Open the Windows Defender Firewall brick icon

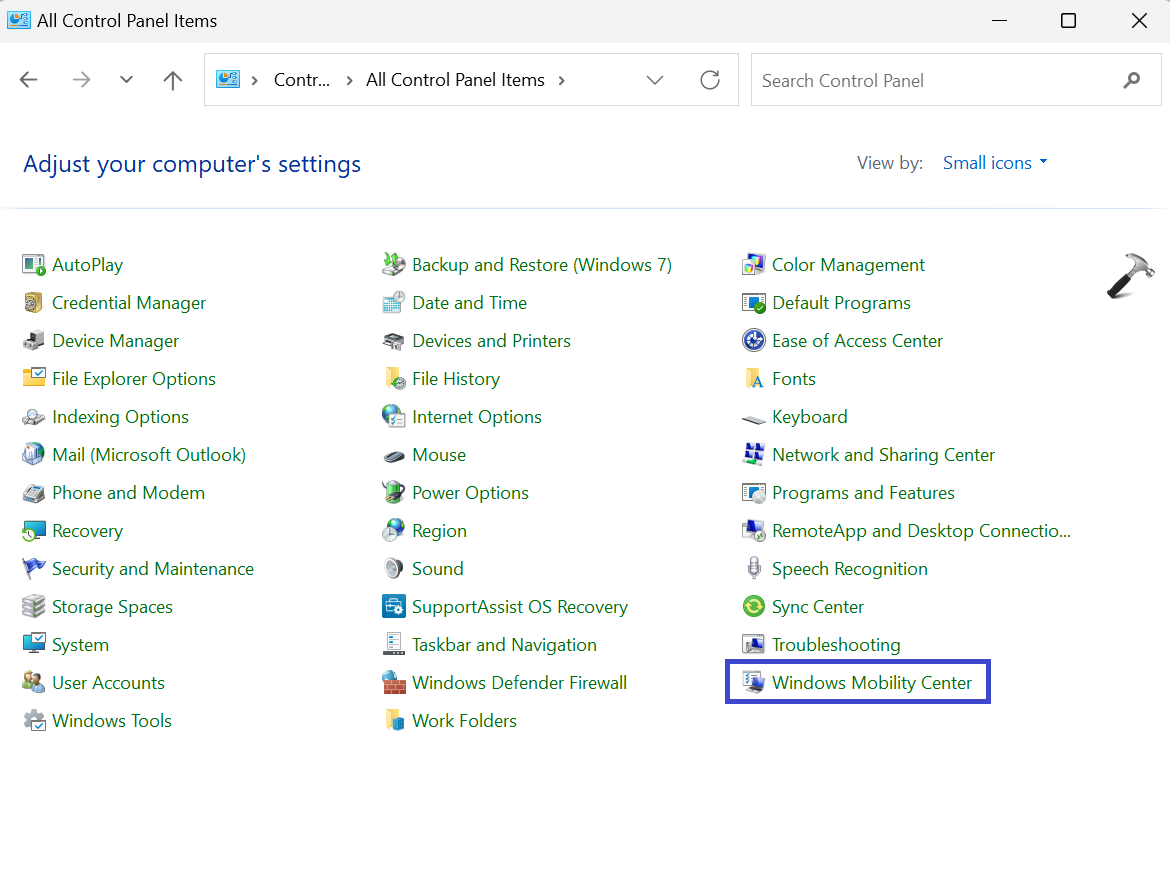[x=393, y=683]
